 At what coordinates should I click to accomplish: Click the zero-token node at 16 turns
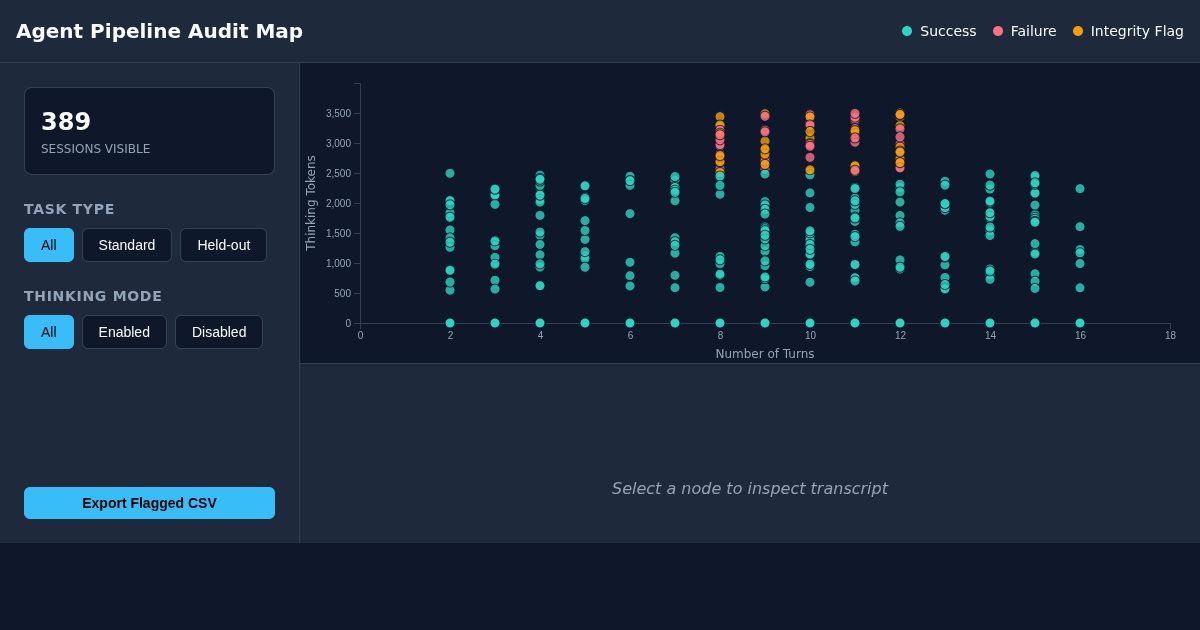(1080, 323)
